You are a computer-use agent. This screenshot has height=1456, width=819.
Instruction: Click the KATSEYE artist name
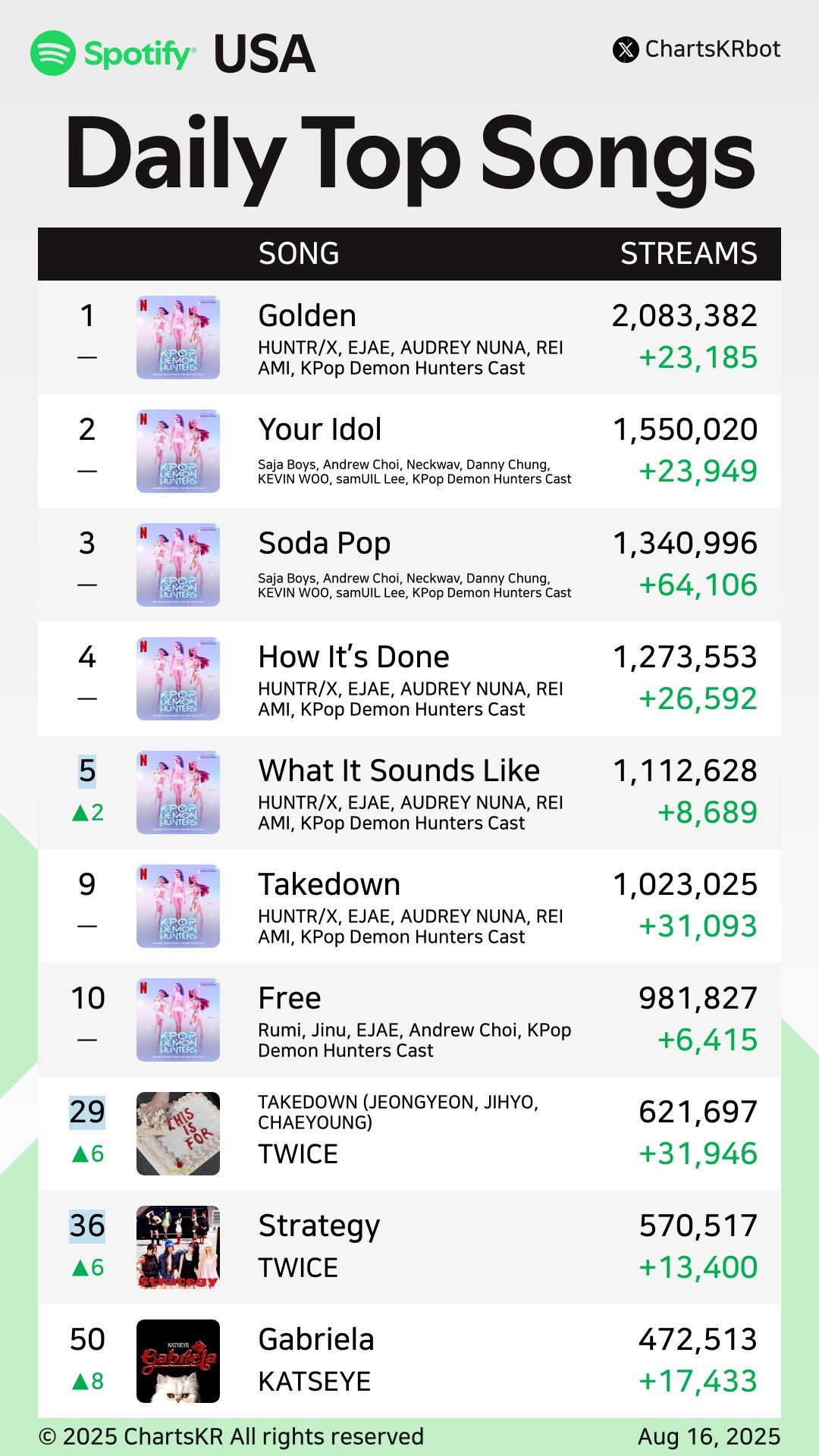coord(314,1382)
